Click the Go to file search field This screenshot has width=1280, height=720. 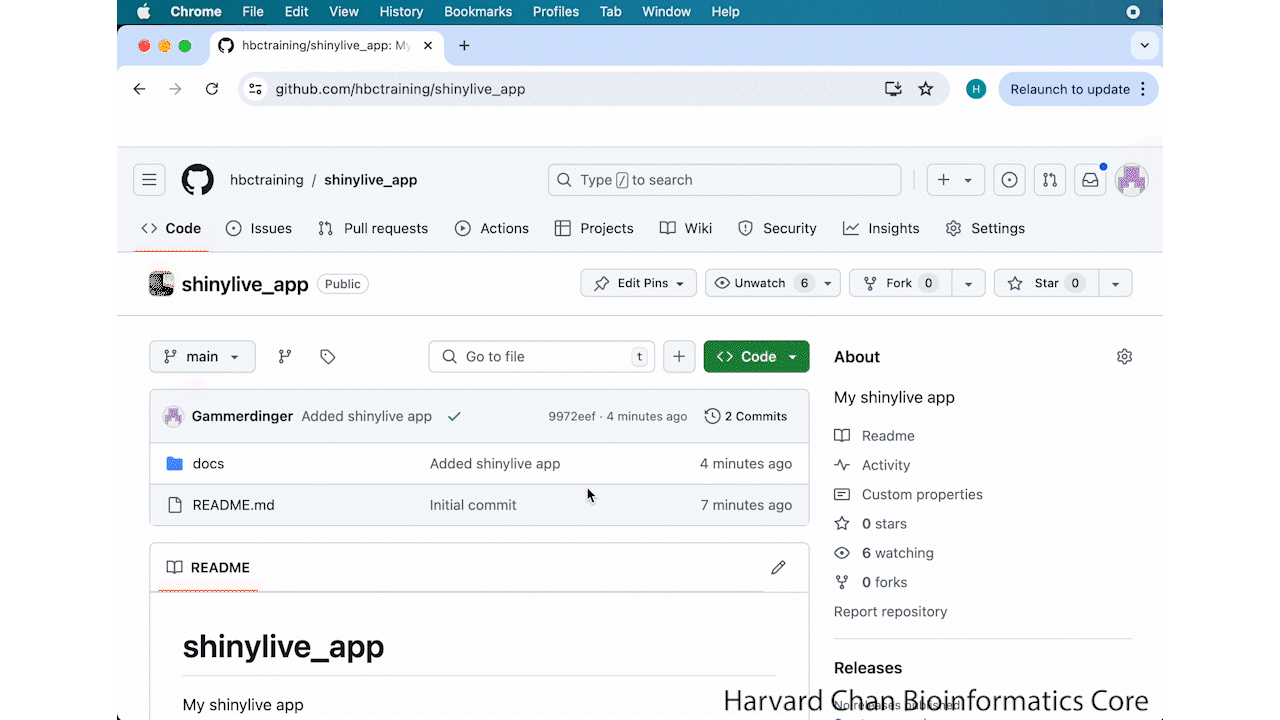point(541,357)
